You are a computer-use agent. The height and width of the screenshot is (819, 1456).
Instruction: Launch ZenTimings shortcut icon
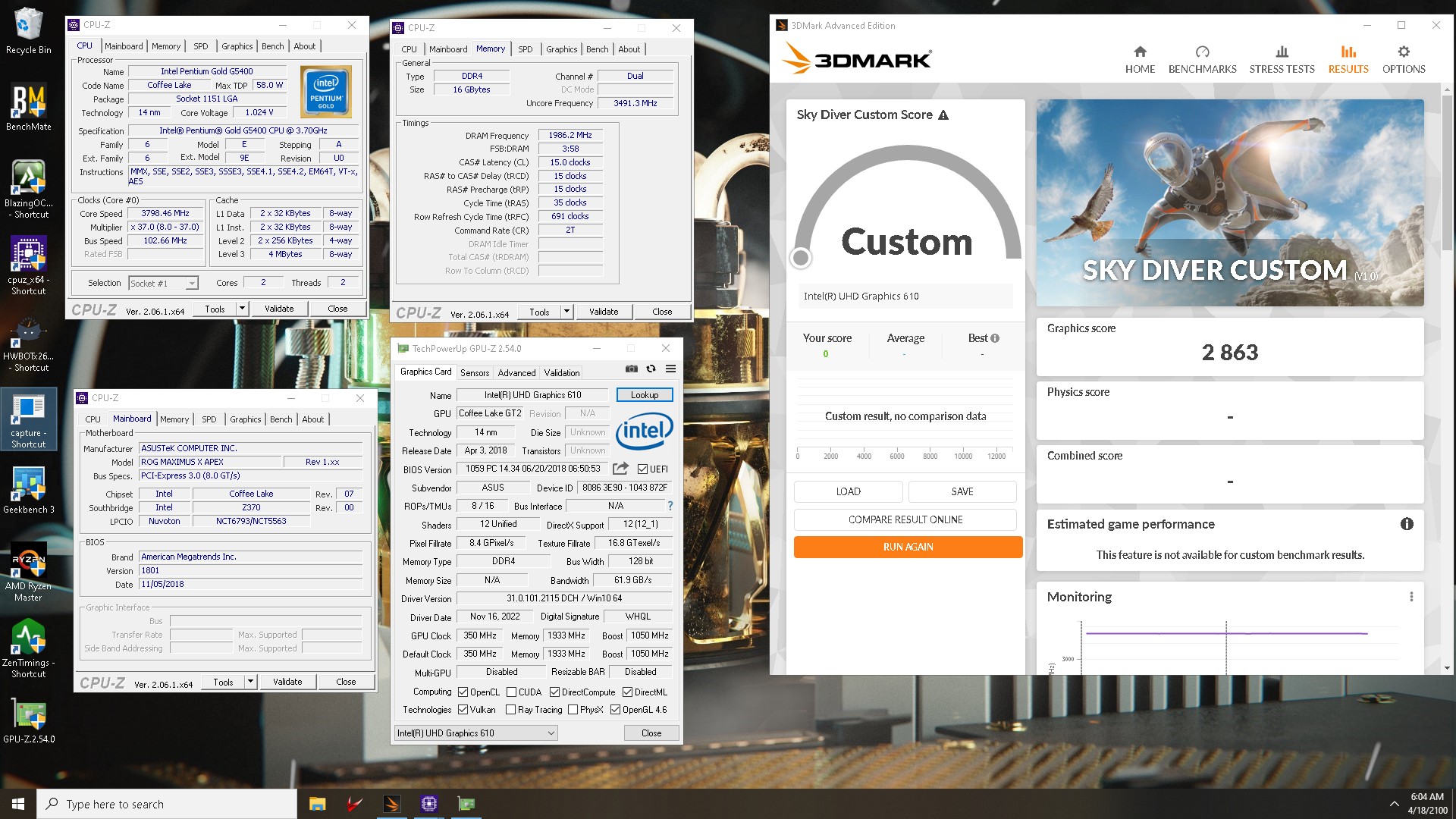pos(28,648)
